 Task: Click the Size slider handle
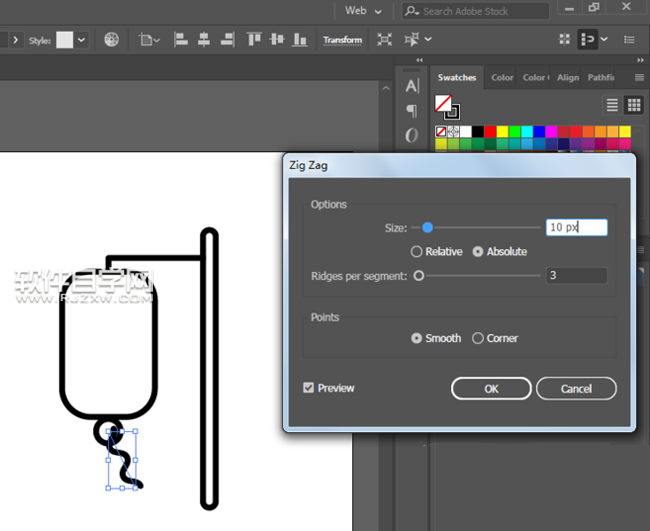427,228
